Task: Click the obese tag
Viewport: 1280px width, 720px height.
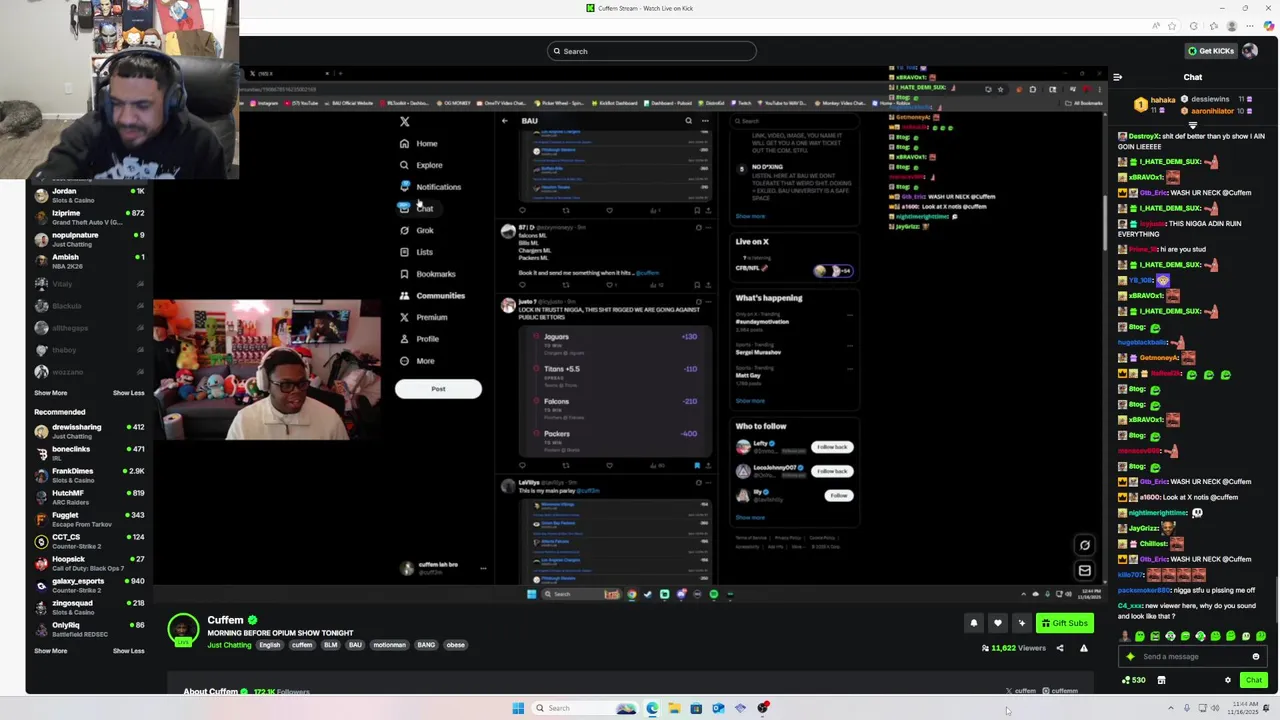Action: (x=456, y=645)
